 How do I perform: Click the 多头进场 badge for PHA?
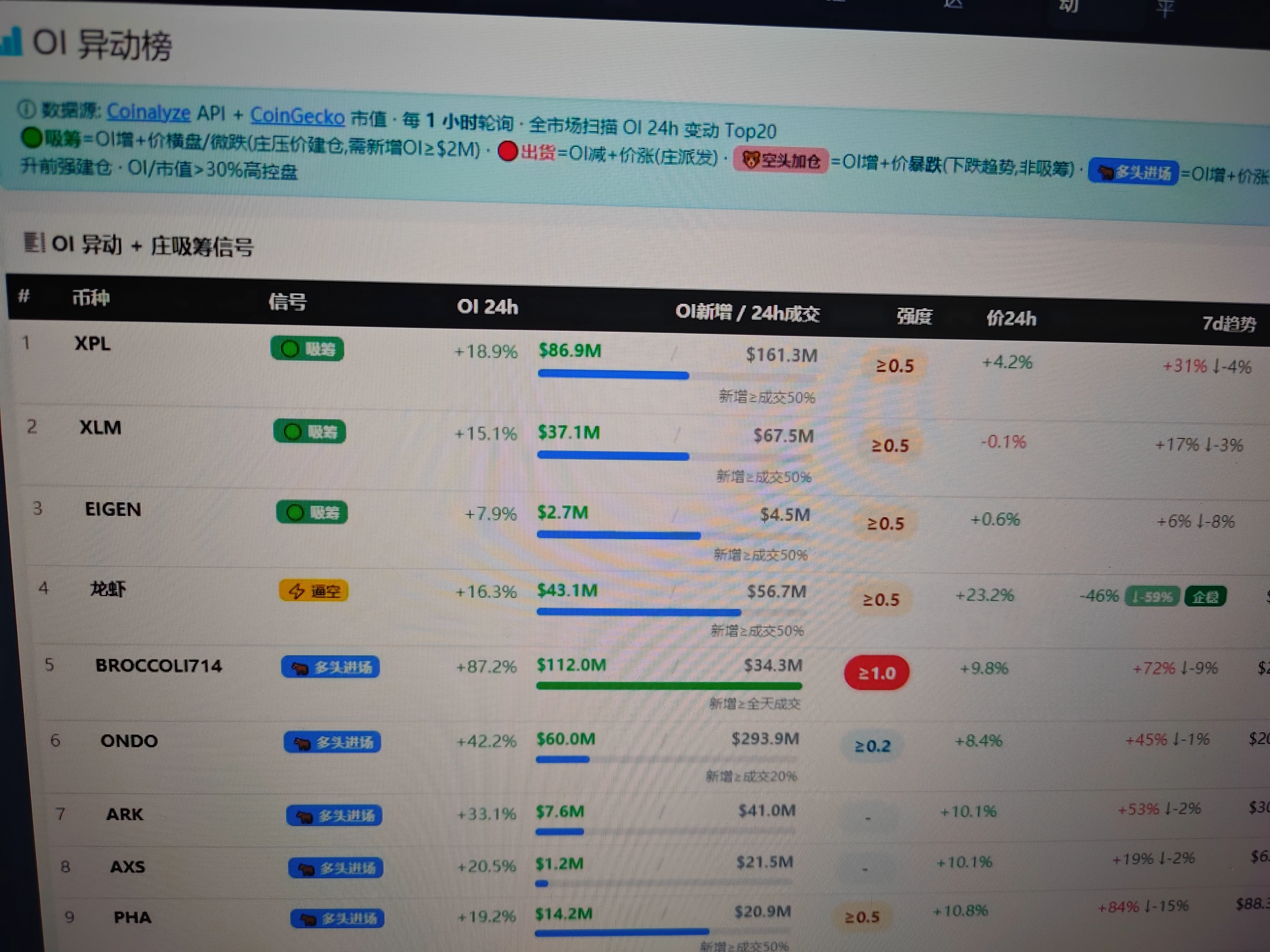coord(337,919)
